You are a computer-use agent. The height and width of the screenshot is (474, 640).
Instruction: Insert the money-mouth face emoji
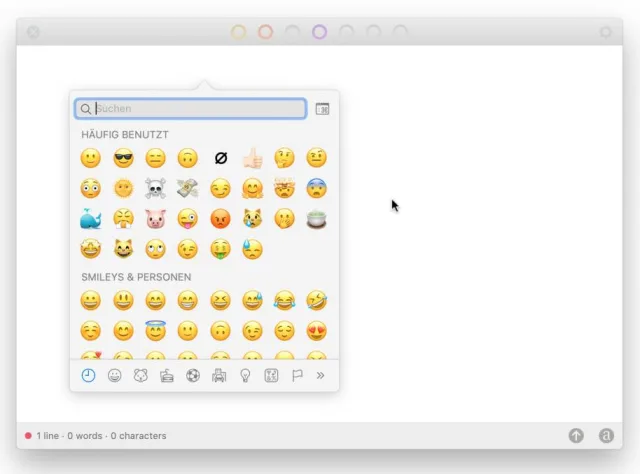click(221, 249)
